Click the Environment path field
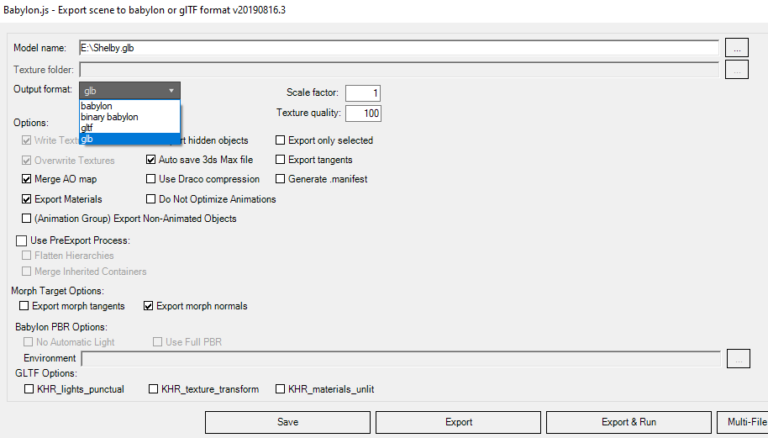The width and height of the screenshot is (768, 438). [x=401, y=359]
